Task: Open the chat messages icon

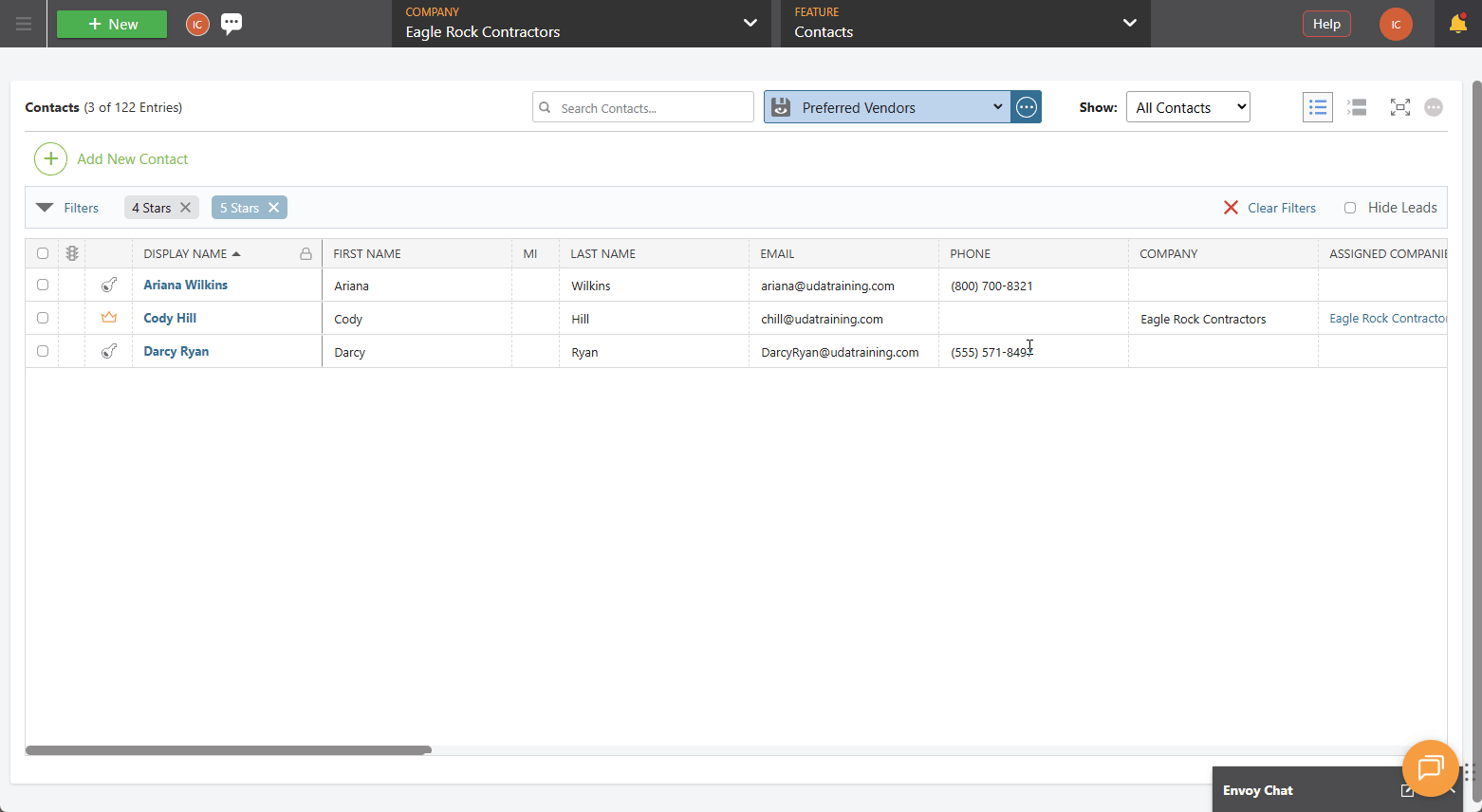Action: [x=232, y=24]
